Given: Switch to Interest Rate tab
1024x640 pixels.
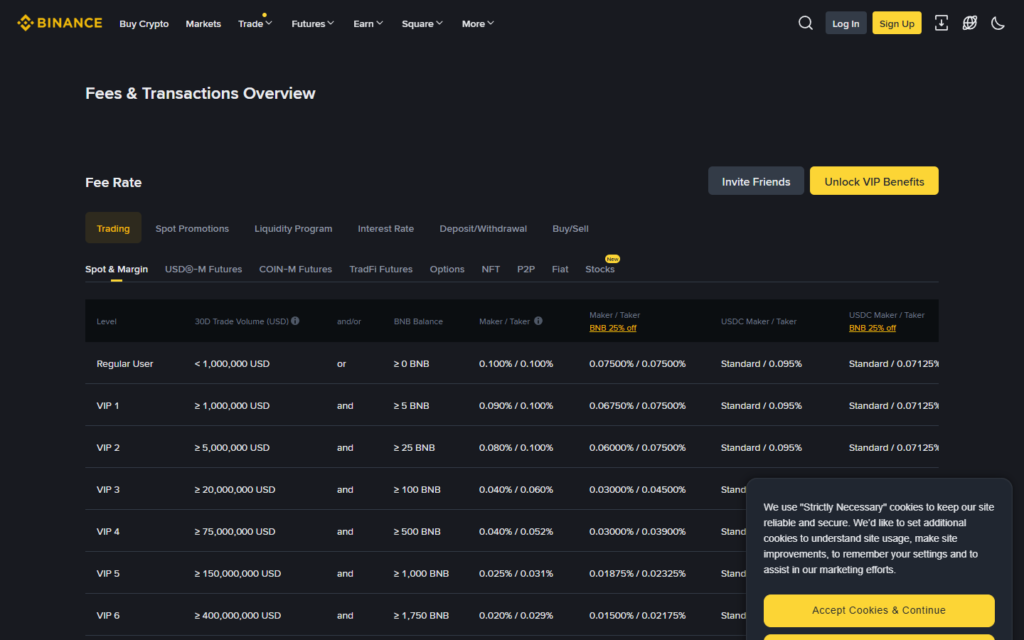Looking at the screenshot, I should pyautogui.click(x=385, y=229).
